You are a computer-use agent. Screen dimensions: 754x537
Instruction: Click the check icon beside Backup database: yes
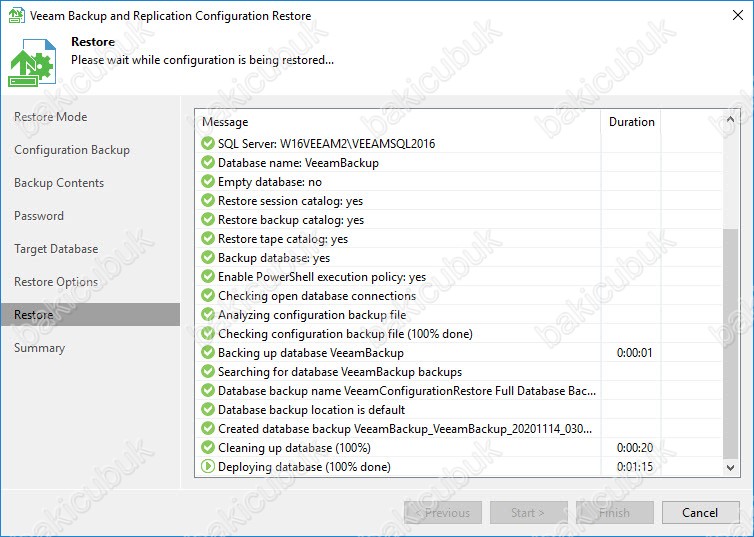(x=208, y=257)
